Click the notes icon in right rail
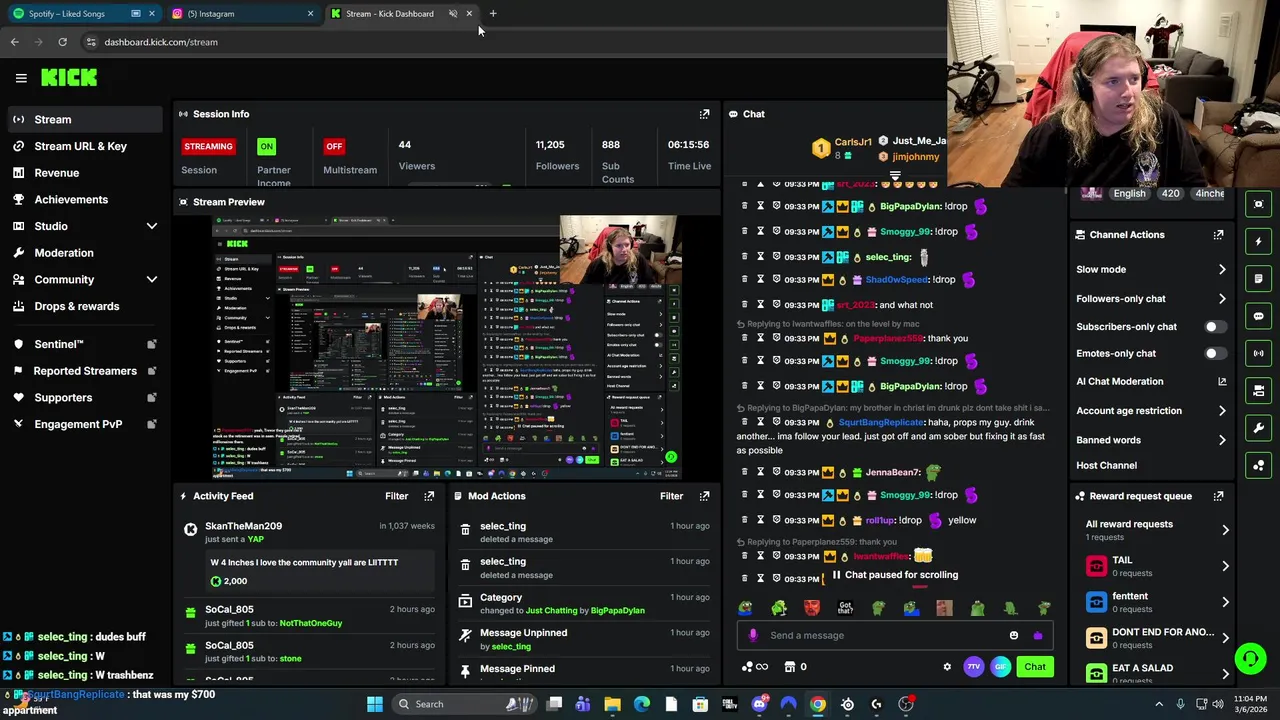1280x720 pixels. [x=1258, y=279]
